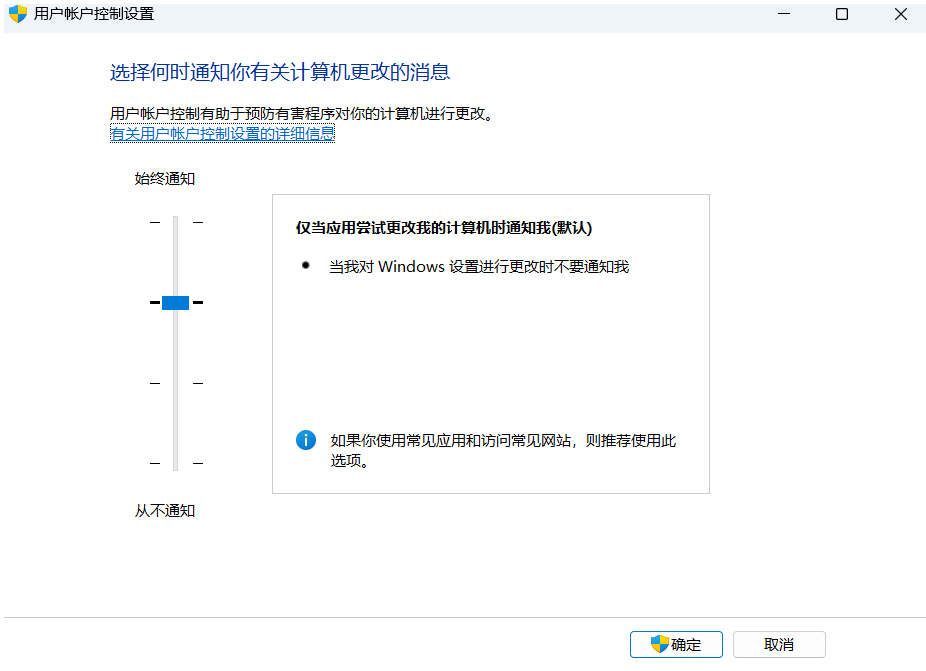Click heading 选择何时通知你有关计算机更改的消息
This screenshot has width=926, height=671.
(x=280, y=72)
